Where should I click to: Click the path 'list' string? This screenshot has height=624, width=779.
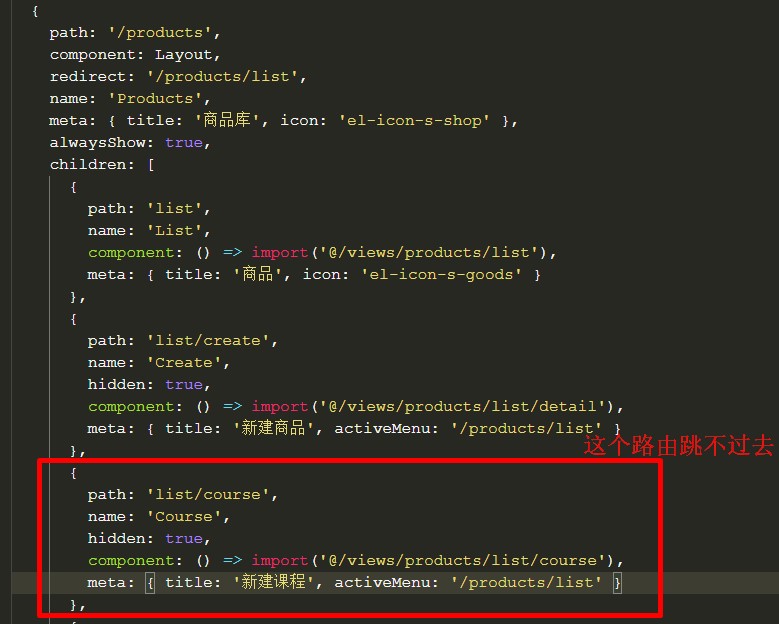175,209
